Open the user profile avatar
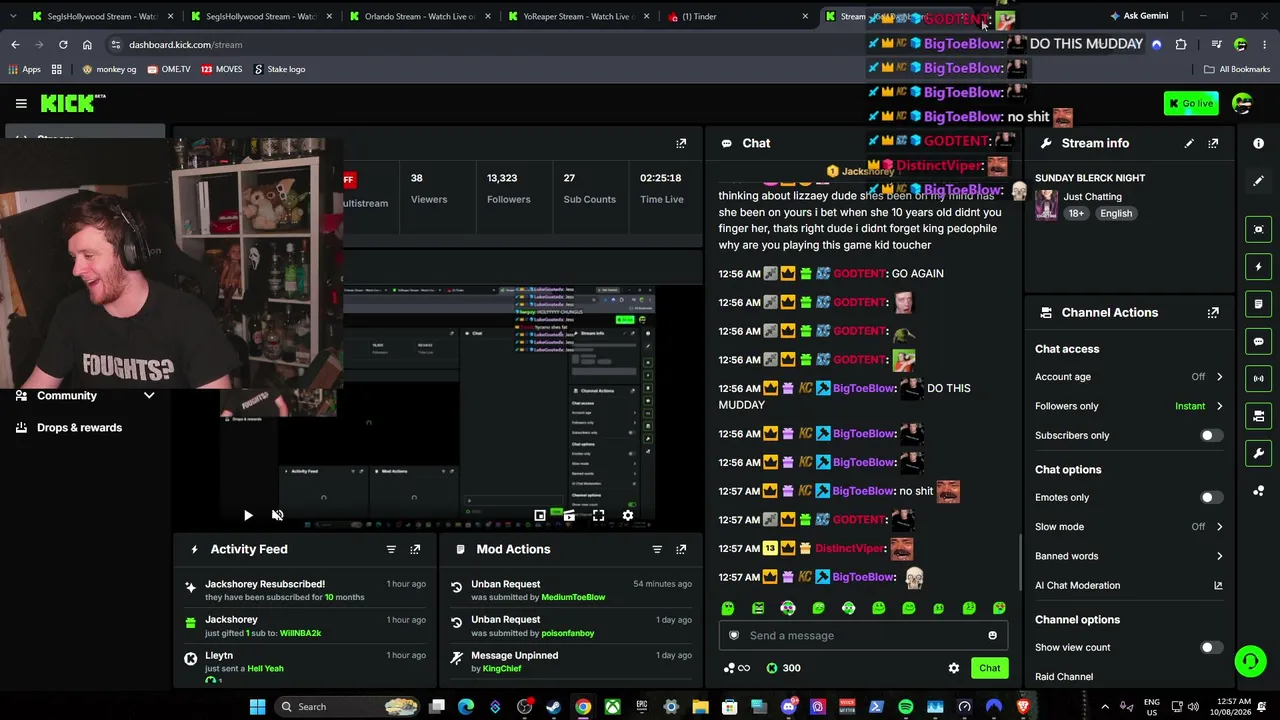This screenshot has width=1280, height=720. tap(1242, 103)
